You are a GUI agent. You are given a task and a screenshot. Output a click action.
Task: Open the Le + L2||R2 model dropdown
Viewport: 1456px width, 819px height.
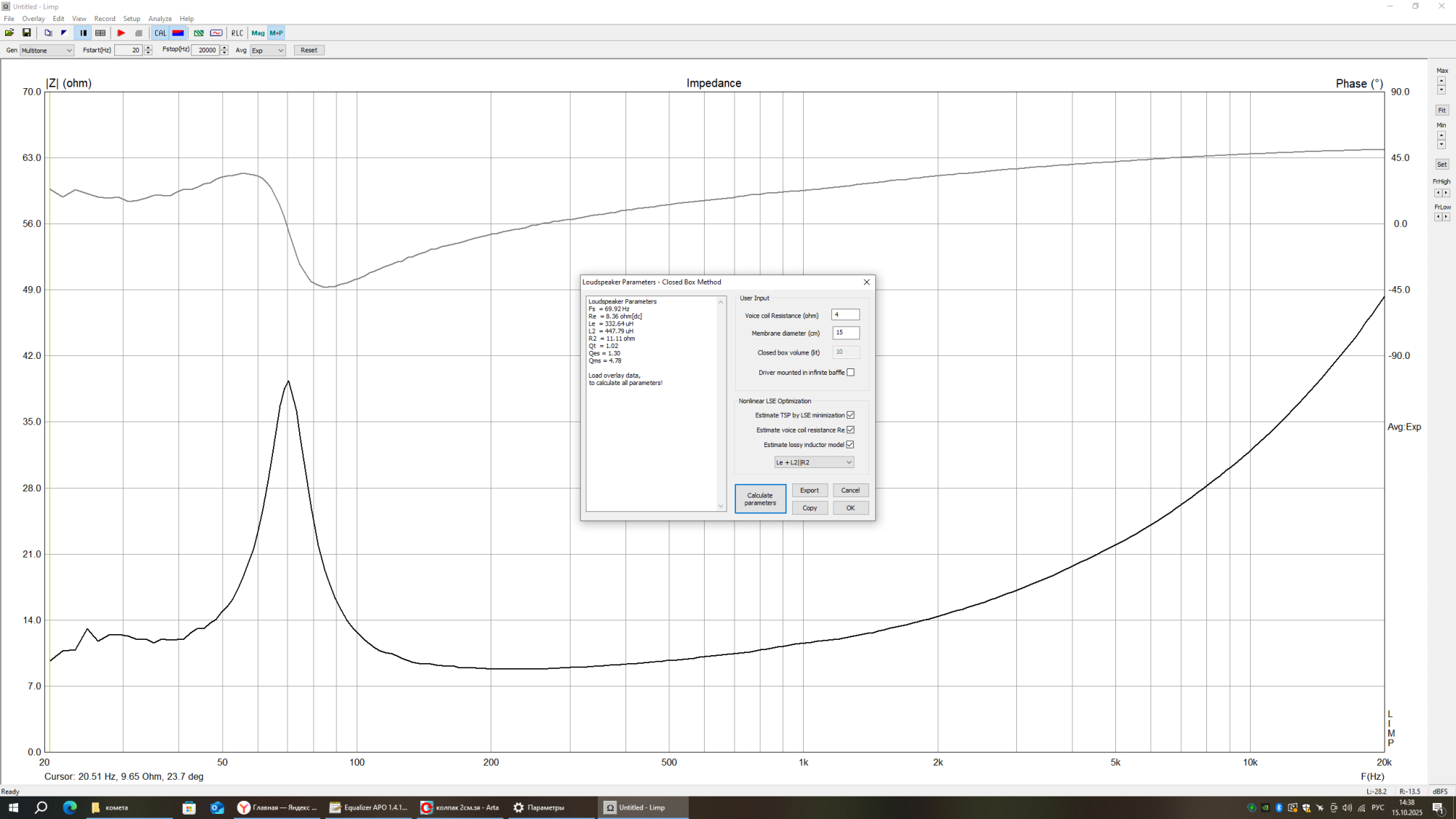click(x=813, y=462)
